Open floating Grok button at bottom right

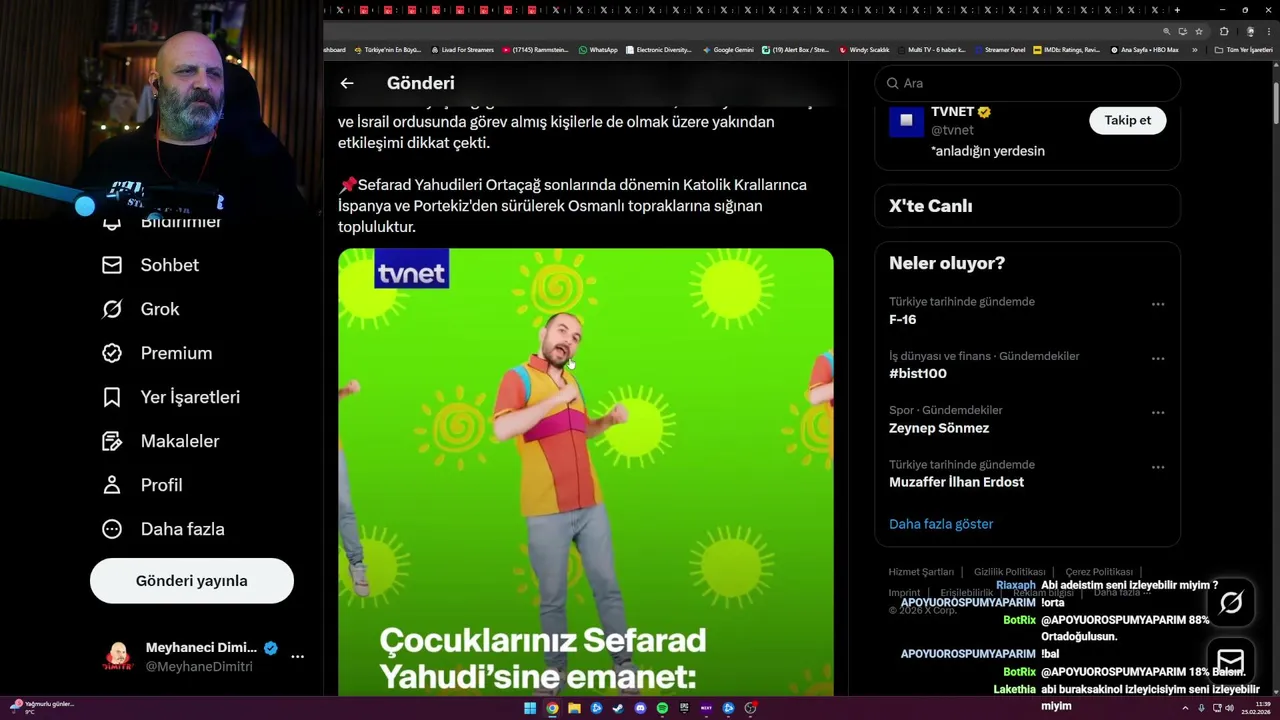click(1231, 602)
